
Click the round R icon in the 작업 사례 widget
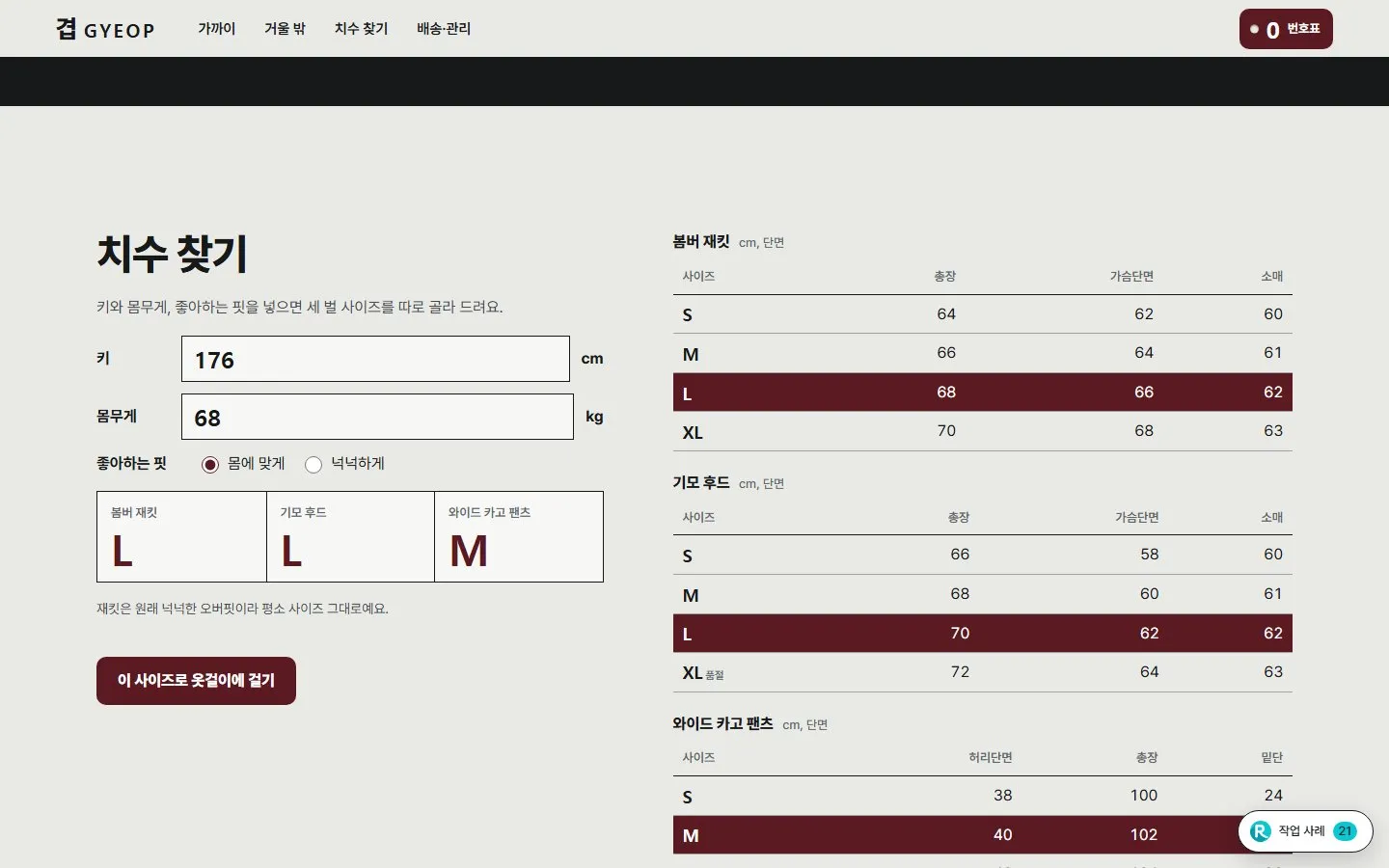[1261, 831]
